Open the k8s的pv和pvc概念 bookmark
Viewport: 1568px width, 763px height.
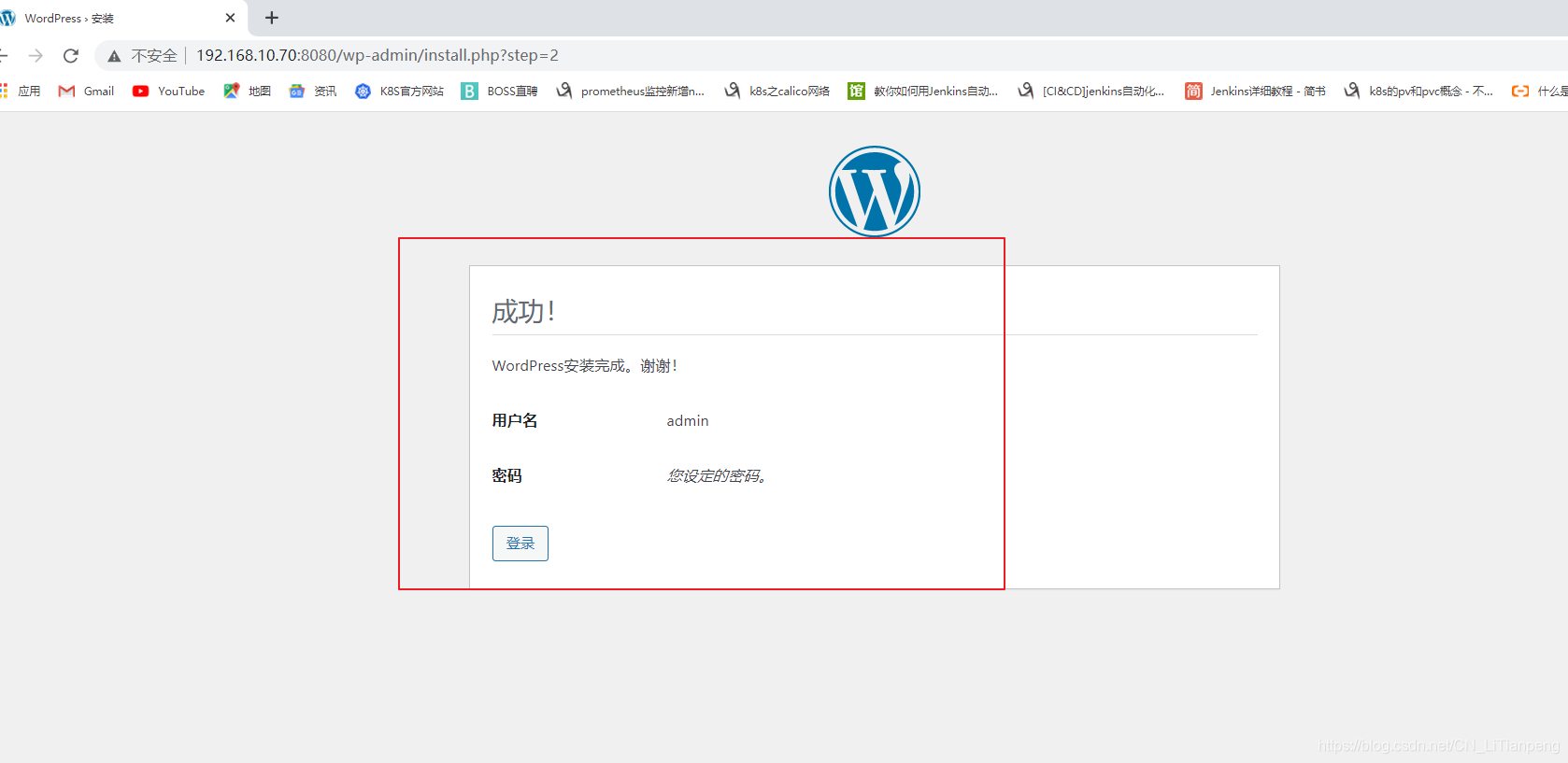(1418, 92)
